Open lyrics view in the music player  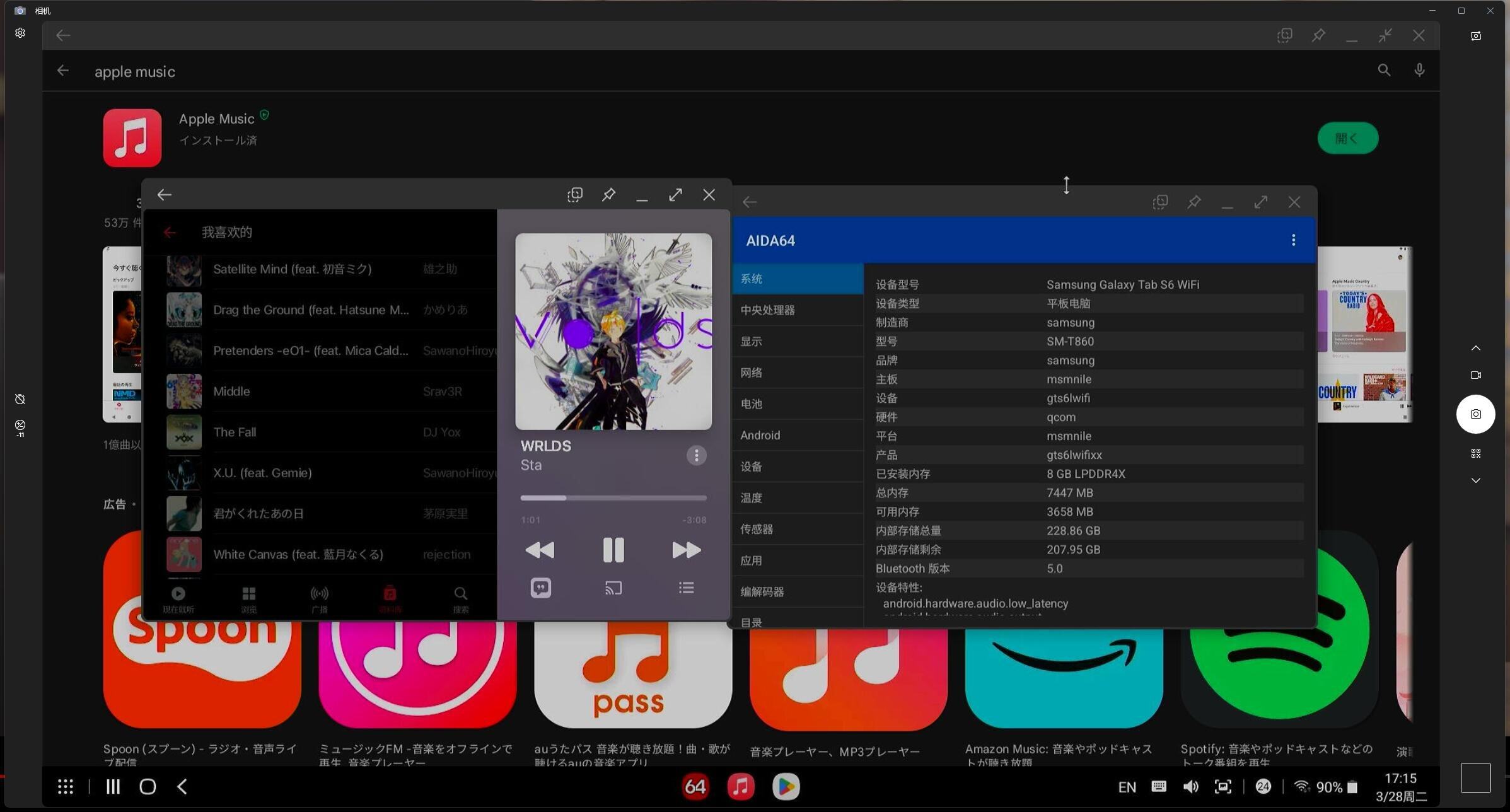tap(540, 588)
